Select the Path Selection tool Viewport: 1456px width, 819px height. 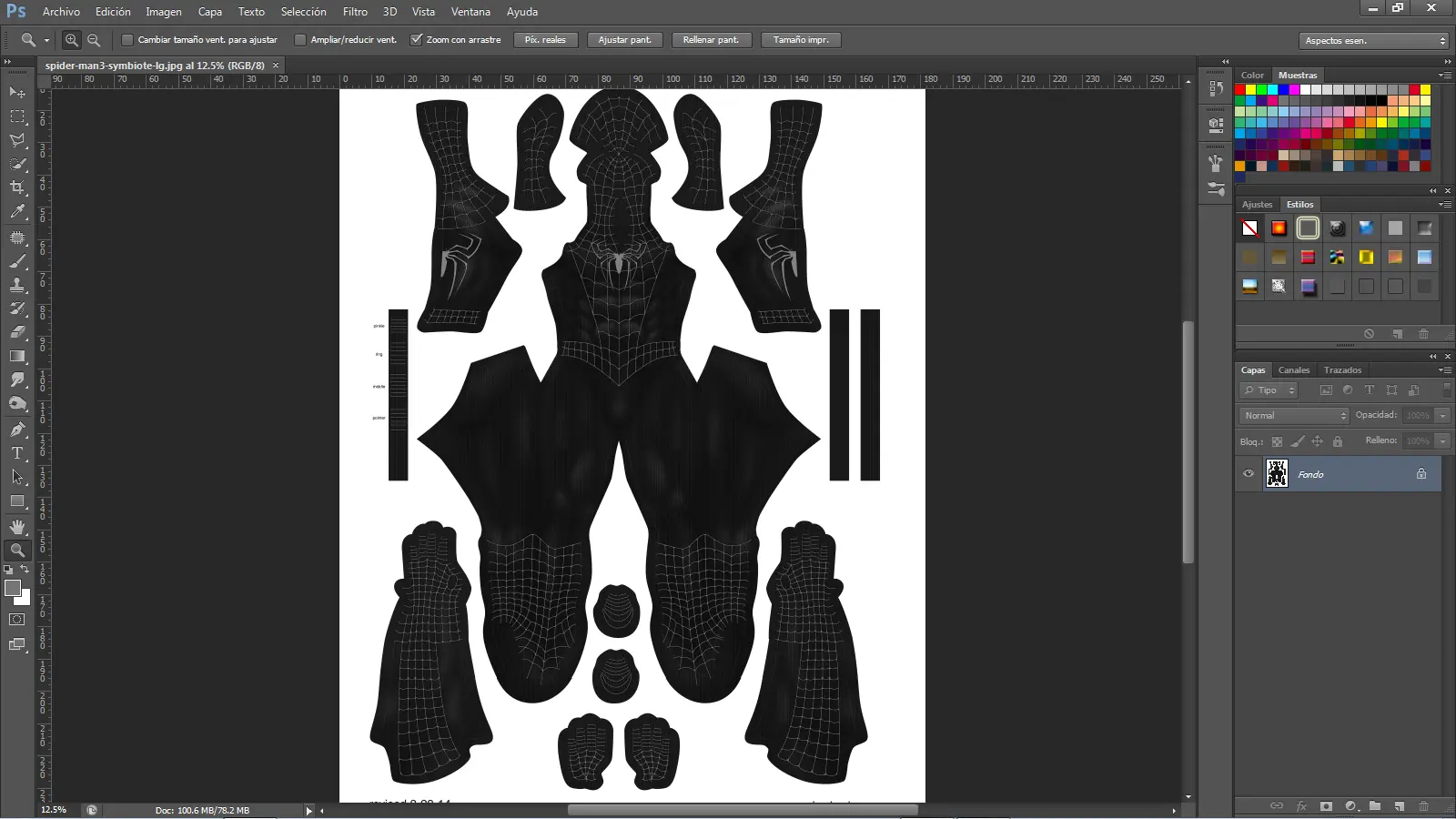pos(17,476)
